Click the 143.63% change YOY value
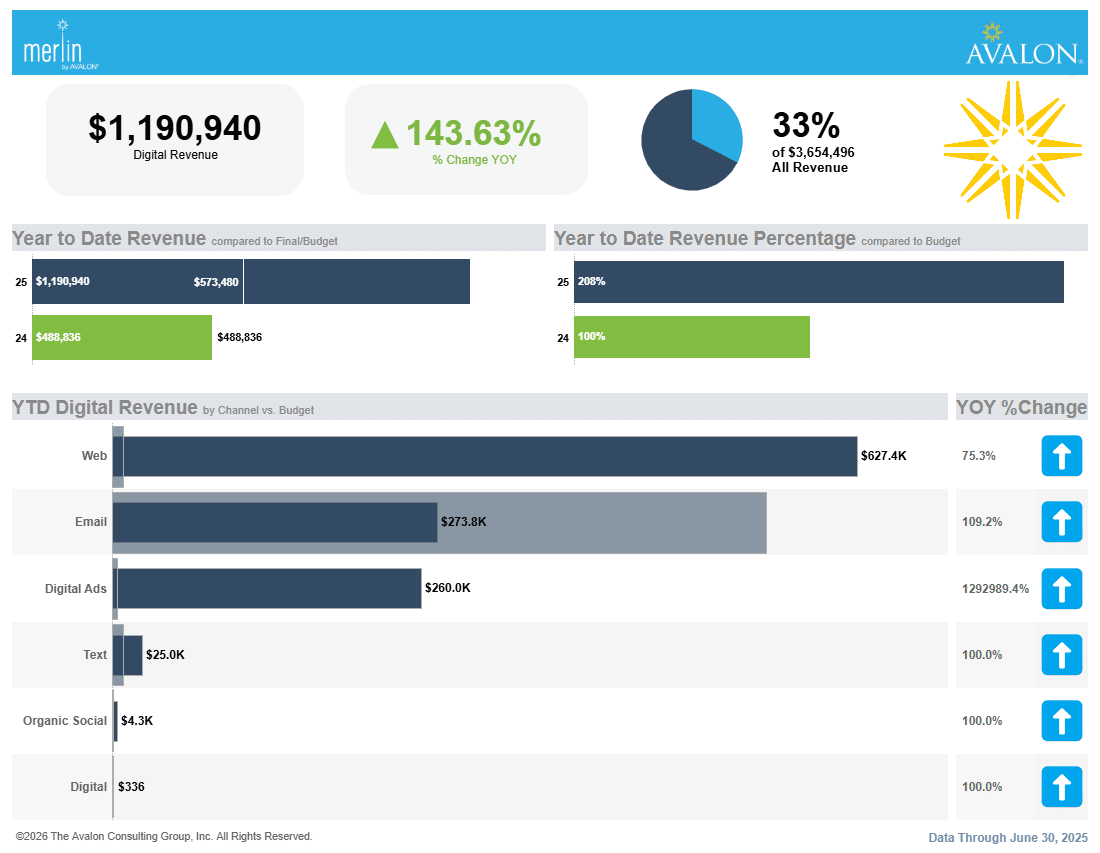The image size is (1100, 853). coord(474,133)
